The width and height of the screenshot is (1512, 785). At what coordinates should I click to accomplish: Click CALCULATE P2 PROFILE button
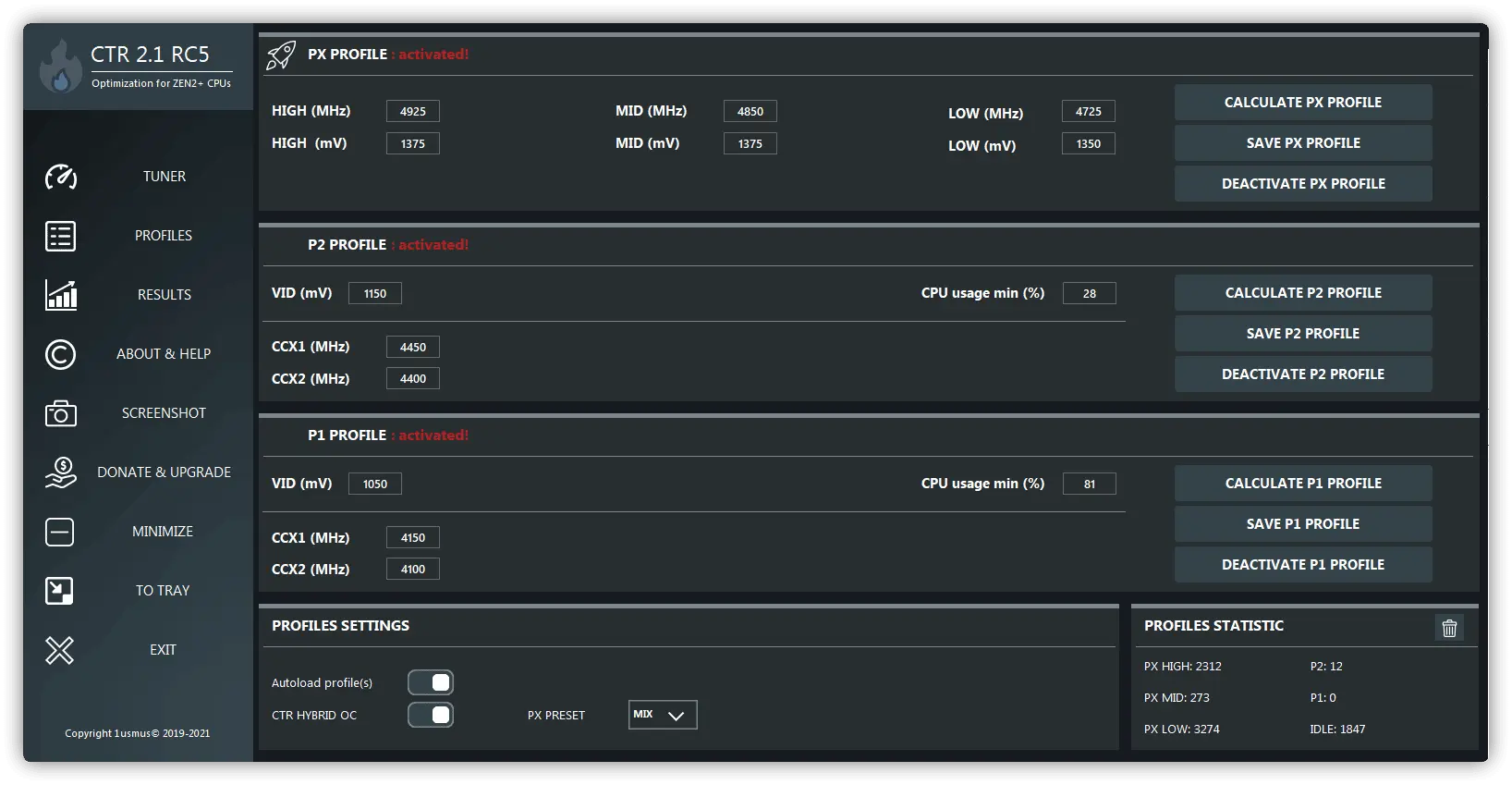1303,293
